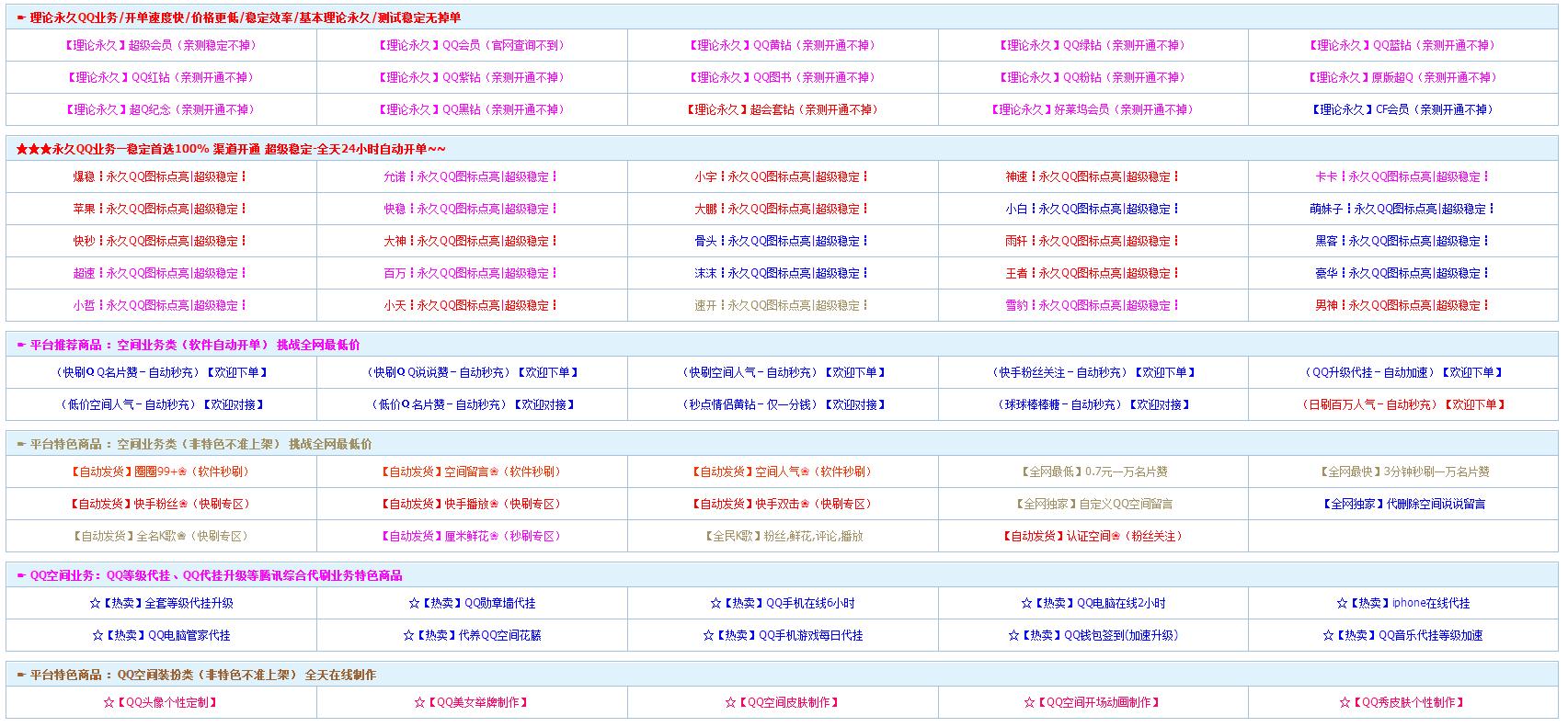
Task: Choose 速开 永久QQ图标点亮 link
Action: point(783,305)
